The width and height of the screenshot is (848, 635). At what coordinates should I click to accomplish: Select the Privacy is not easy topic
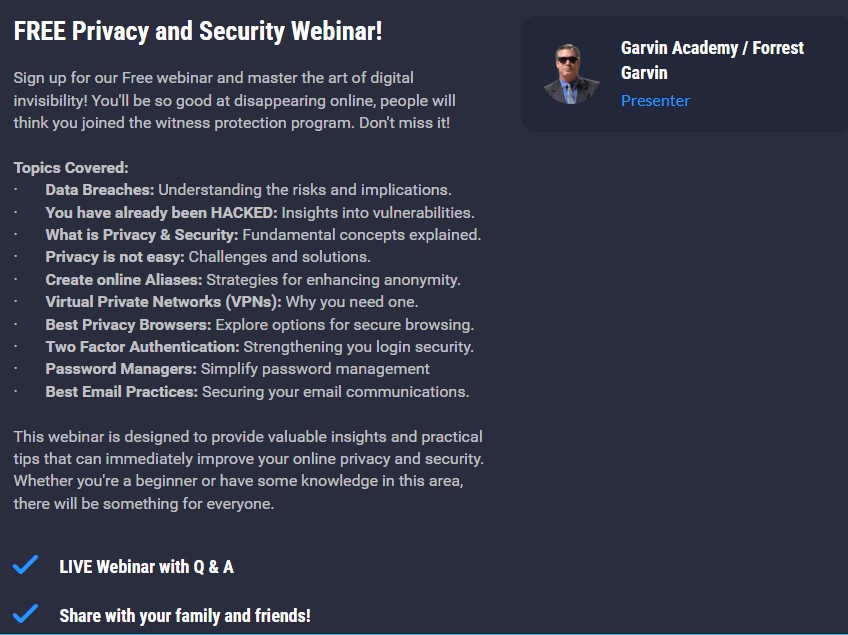click(x=207, y=257)
